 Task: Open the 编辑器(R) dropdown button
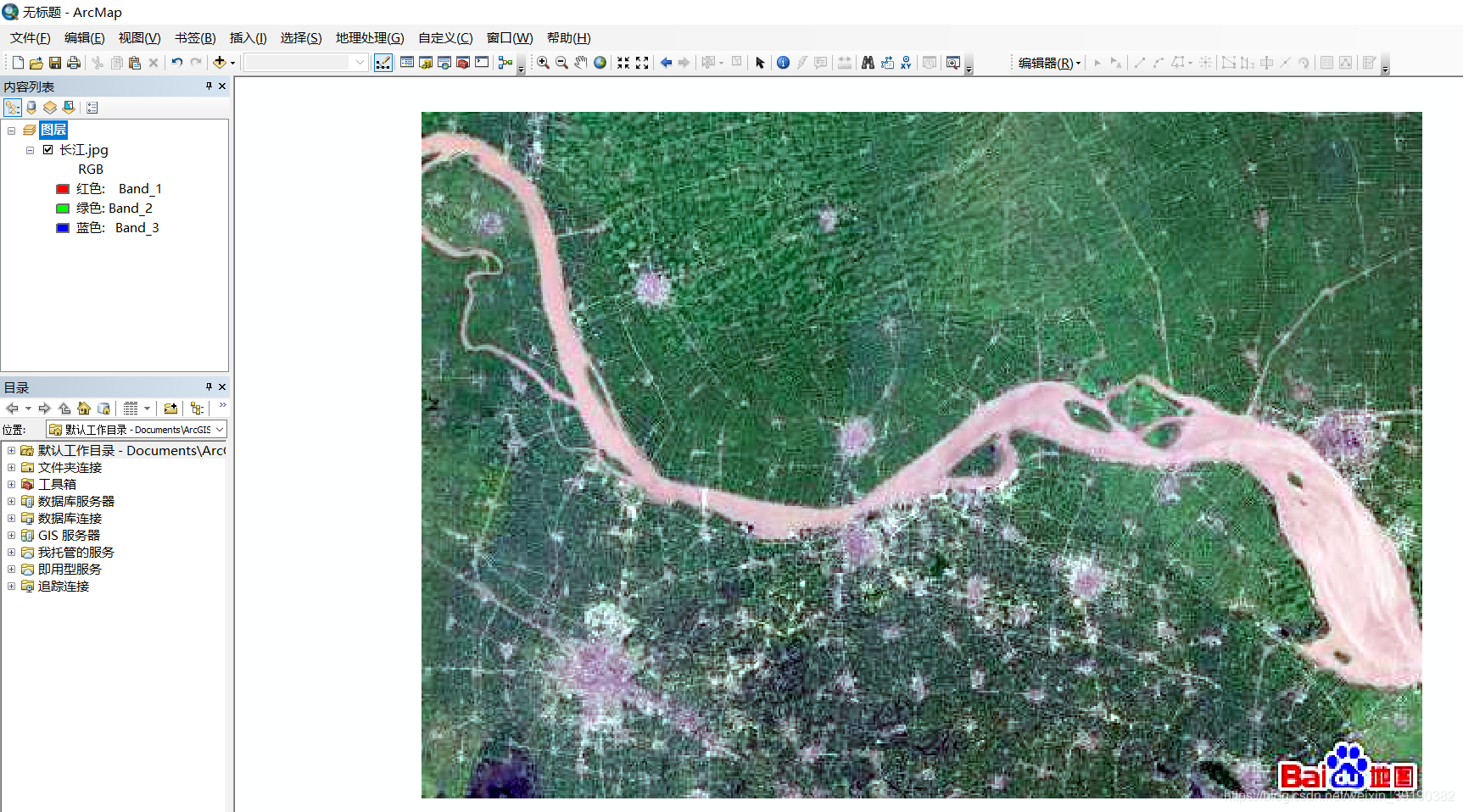point(1050,63)
